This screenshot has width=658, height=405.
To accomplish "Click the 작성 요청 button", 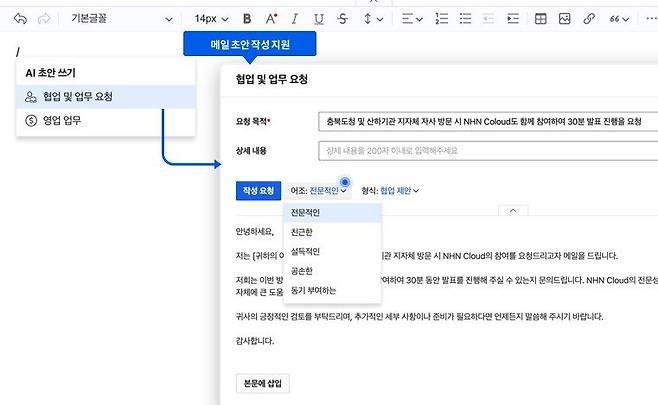I will click(258, 191).
